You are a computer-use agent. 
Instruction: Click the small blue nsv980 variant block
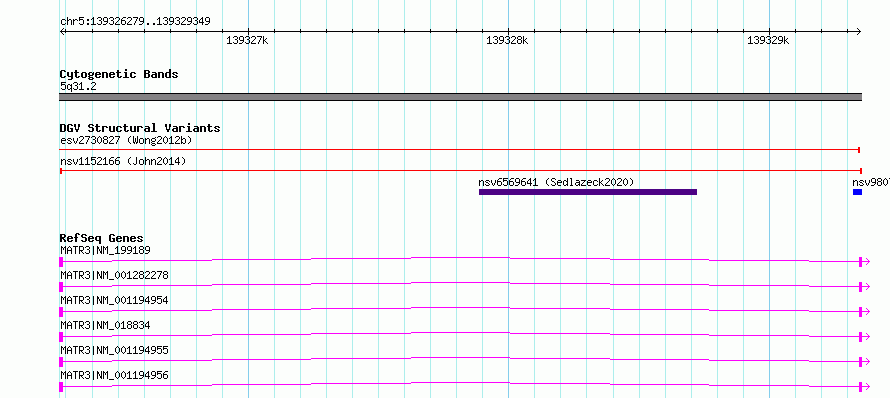857,192
